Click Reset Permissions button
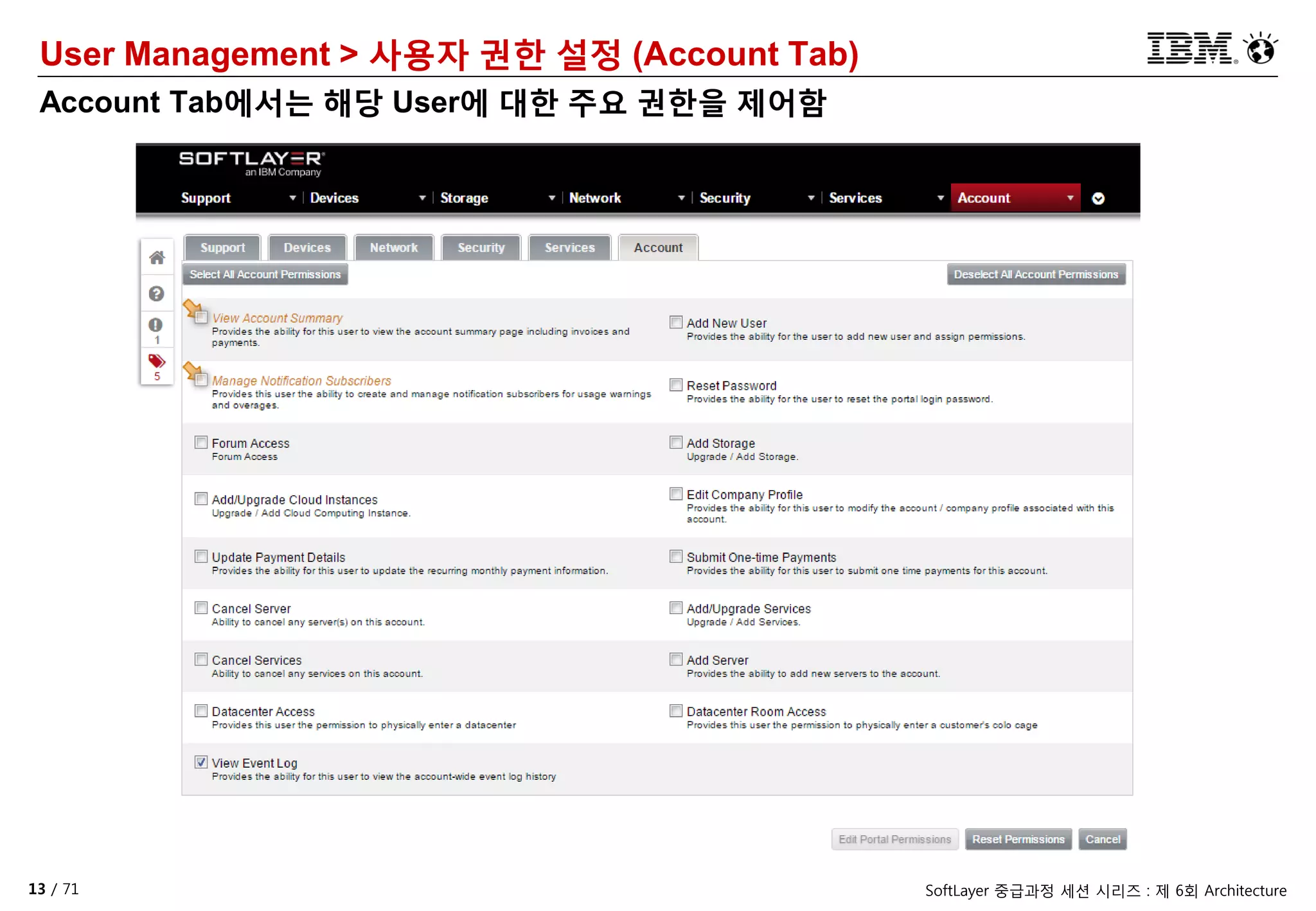Image resolution: width=1316 pixels, height=911 pixels. (x=1018, y=839)
